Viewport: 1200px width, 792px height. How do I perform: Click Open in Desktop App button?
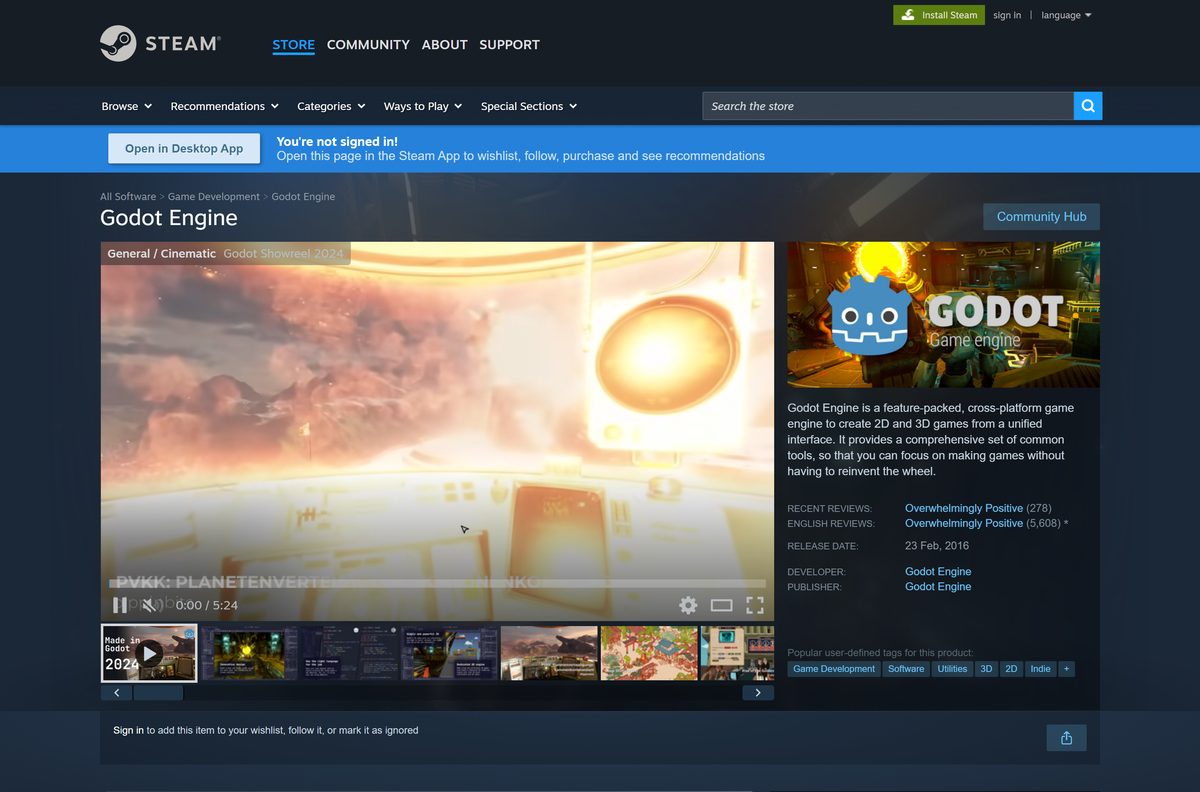point(184,148)
